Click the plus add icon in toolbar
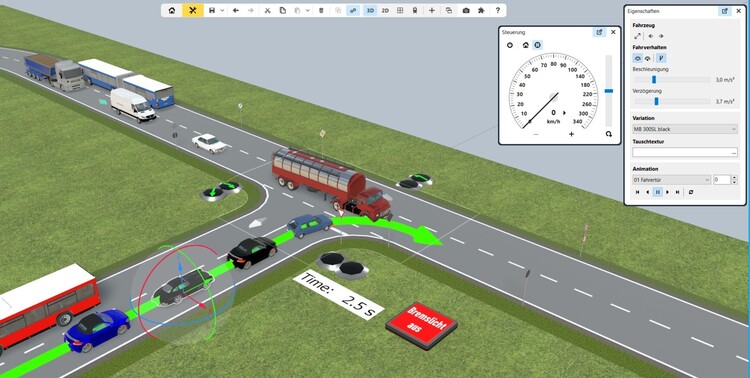This screenshot has height=378, width=750. pos(432,11)
